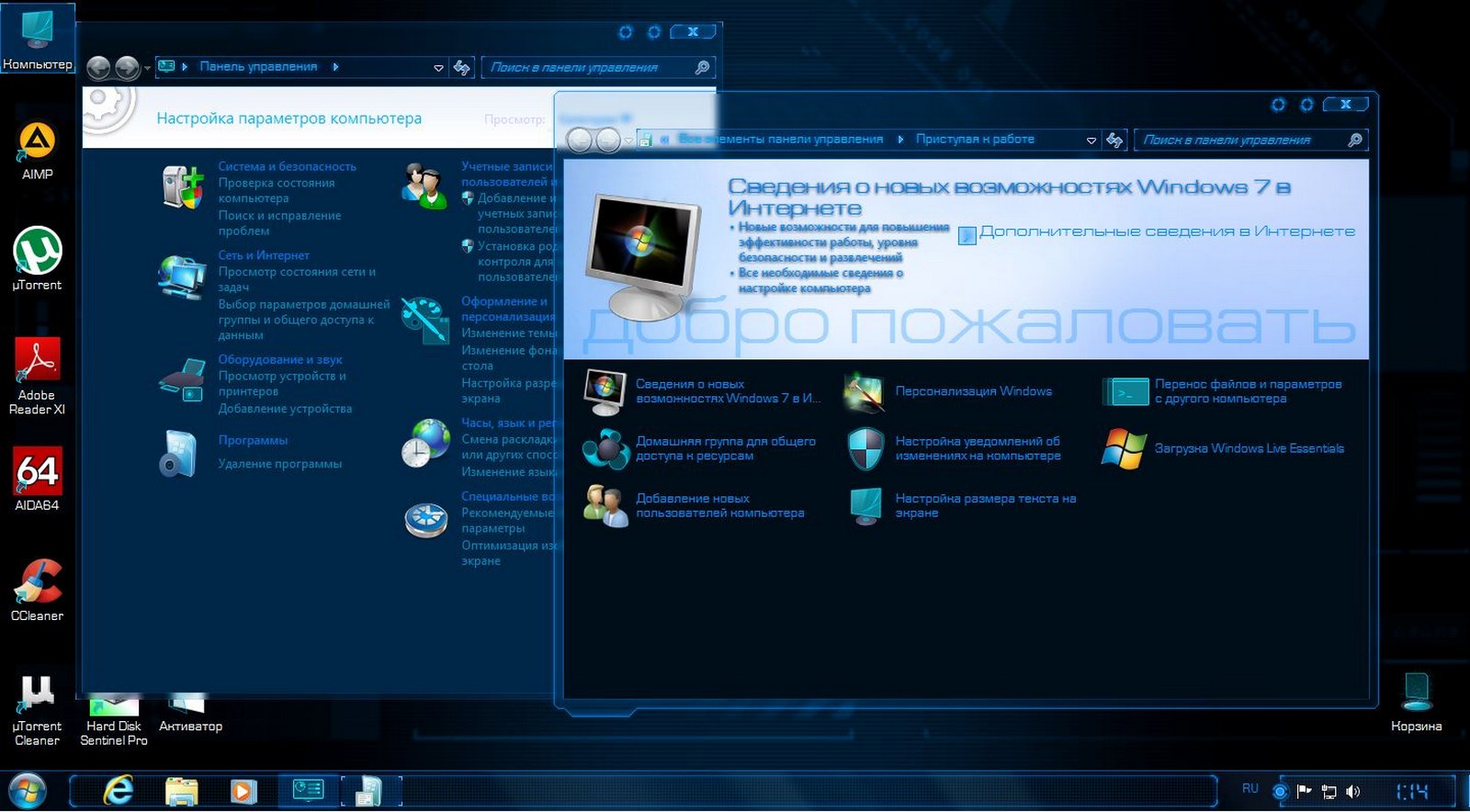This screenshot has width=1470, height=812.
Task: Click the volume speaker tray icon
Action: 1352,791
